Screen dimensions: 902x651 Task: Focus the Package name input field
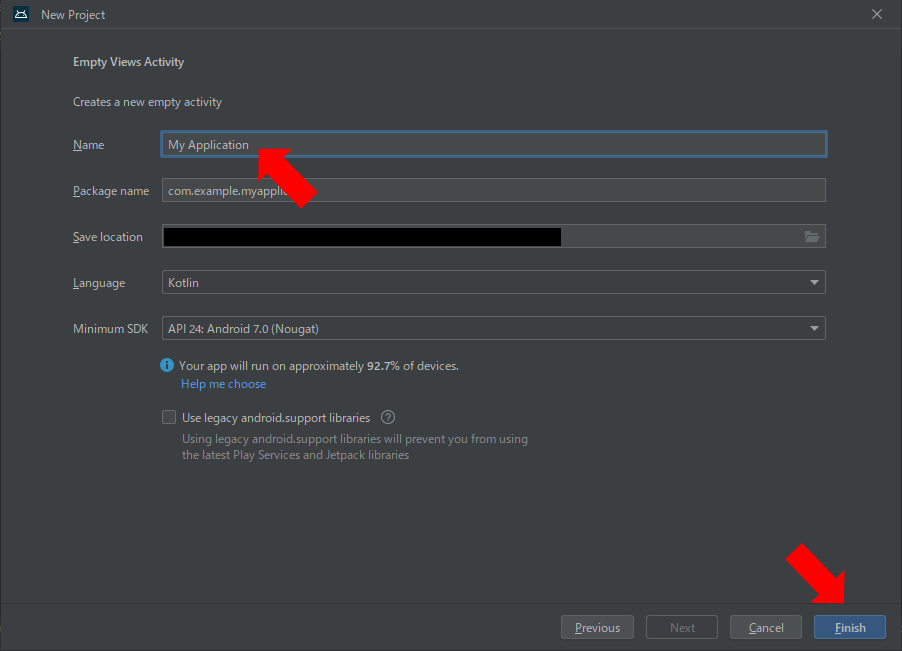tap(494, 190)
